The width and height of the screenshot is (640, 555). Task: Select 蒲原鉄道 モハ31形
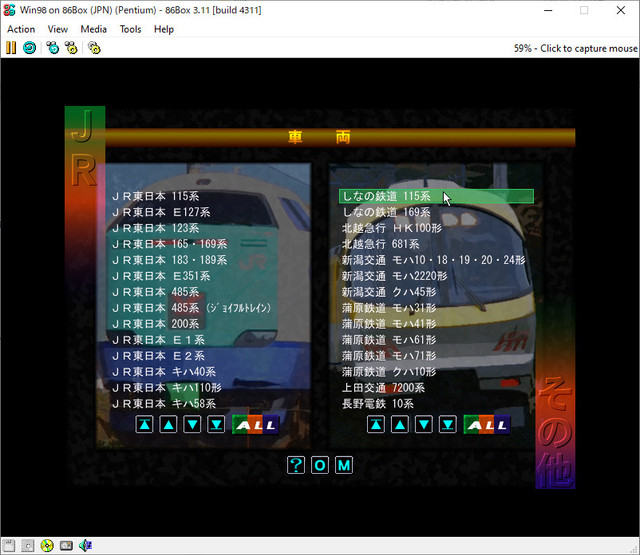(389, 308)
